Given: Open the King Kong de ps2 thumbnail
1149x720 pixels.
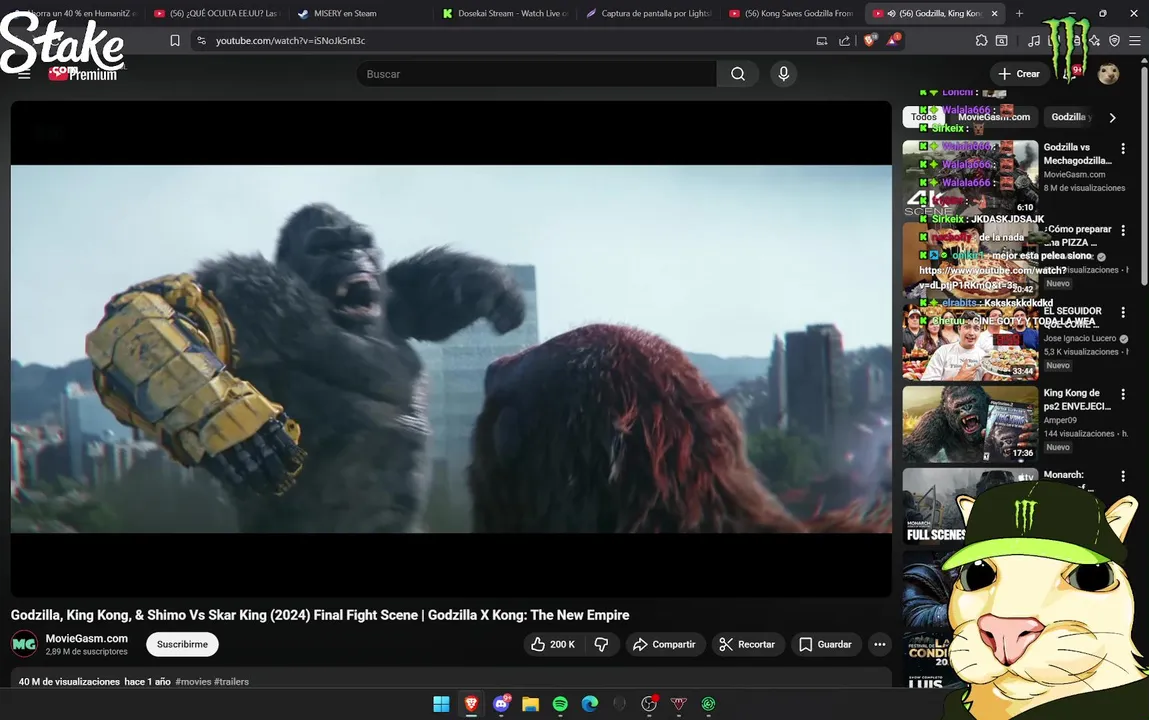Looking at the screenshot, I should pos(970,425).
